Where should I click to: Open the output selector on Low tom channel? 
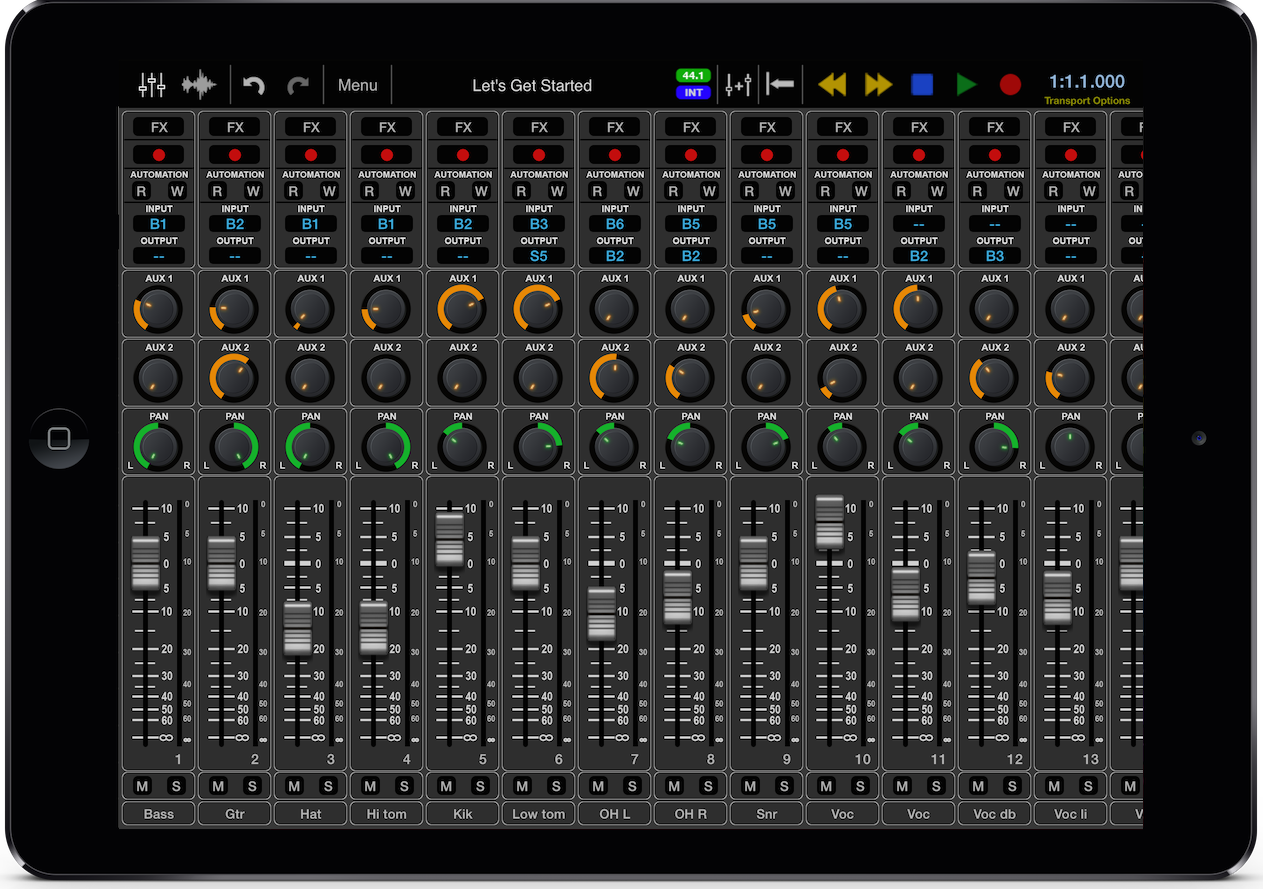tap(539, 256)
